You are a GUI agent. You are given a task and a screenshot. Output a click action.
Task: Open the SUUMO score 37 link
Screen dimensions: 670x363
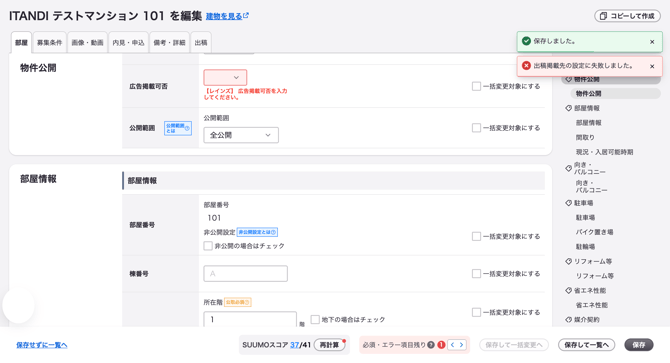[294, 345]
